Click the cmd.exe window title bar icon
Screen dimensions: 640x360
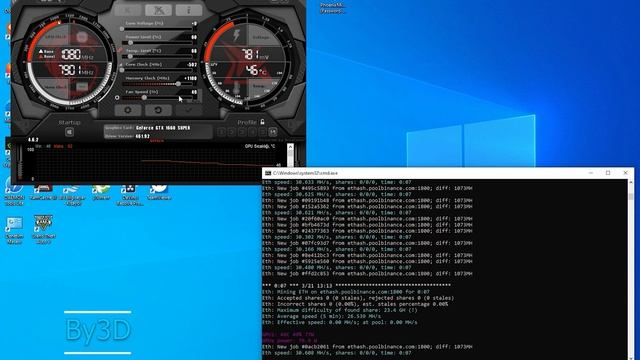(x=268, y=173)
